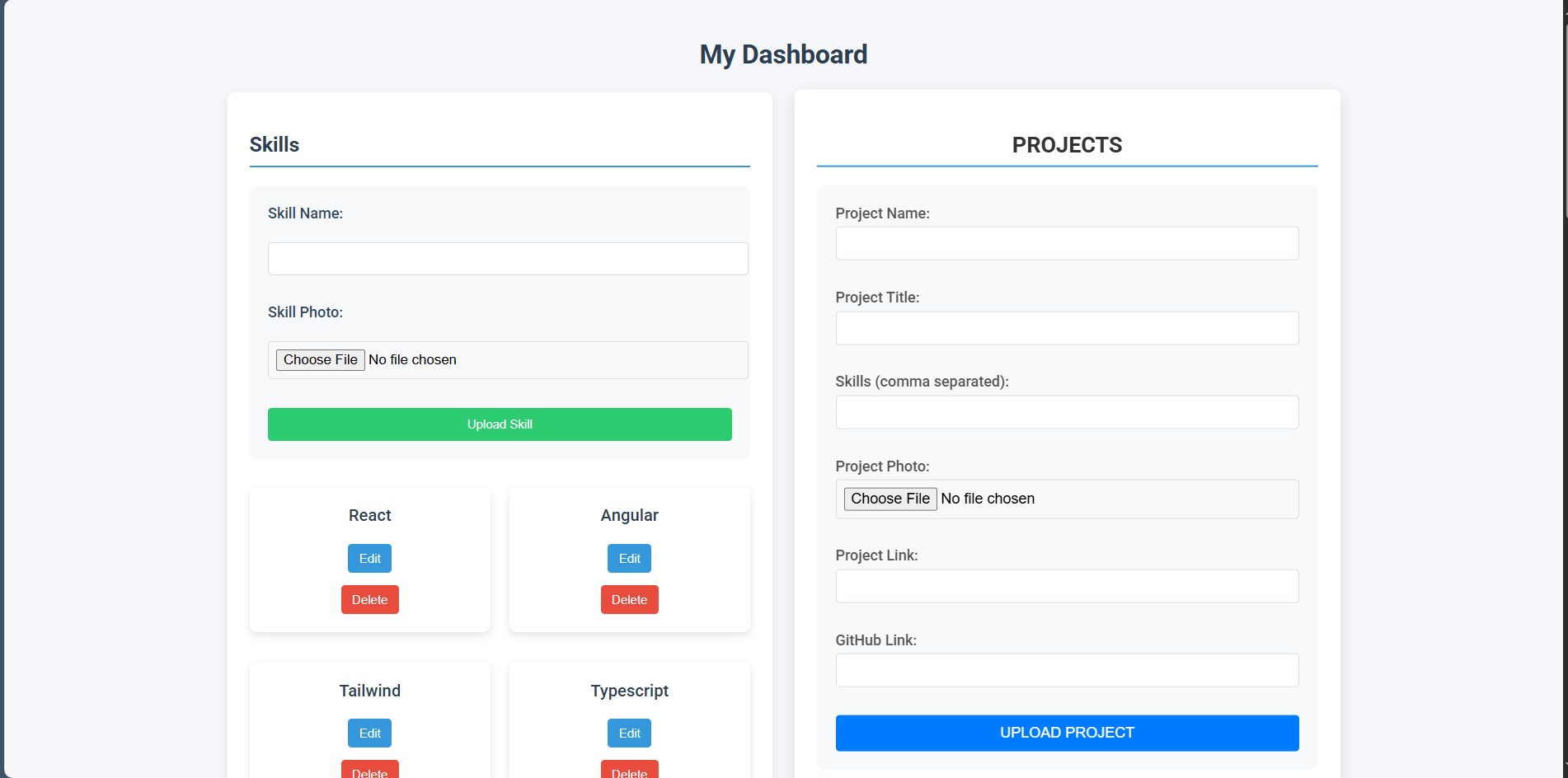This screenshot has height=778, width=1568.
Task: Delete the Tailwind skill
Action: [369, 772]
